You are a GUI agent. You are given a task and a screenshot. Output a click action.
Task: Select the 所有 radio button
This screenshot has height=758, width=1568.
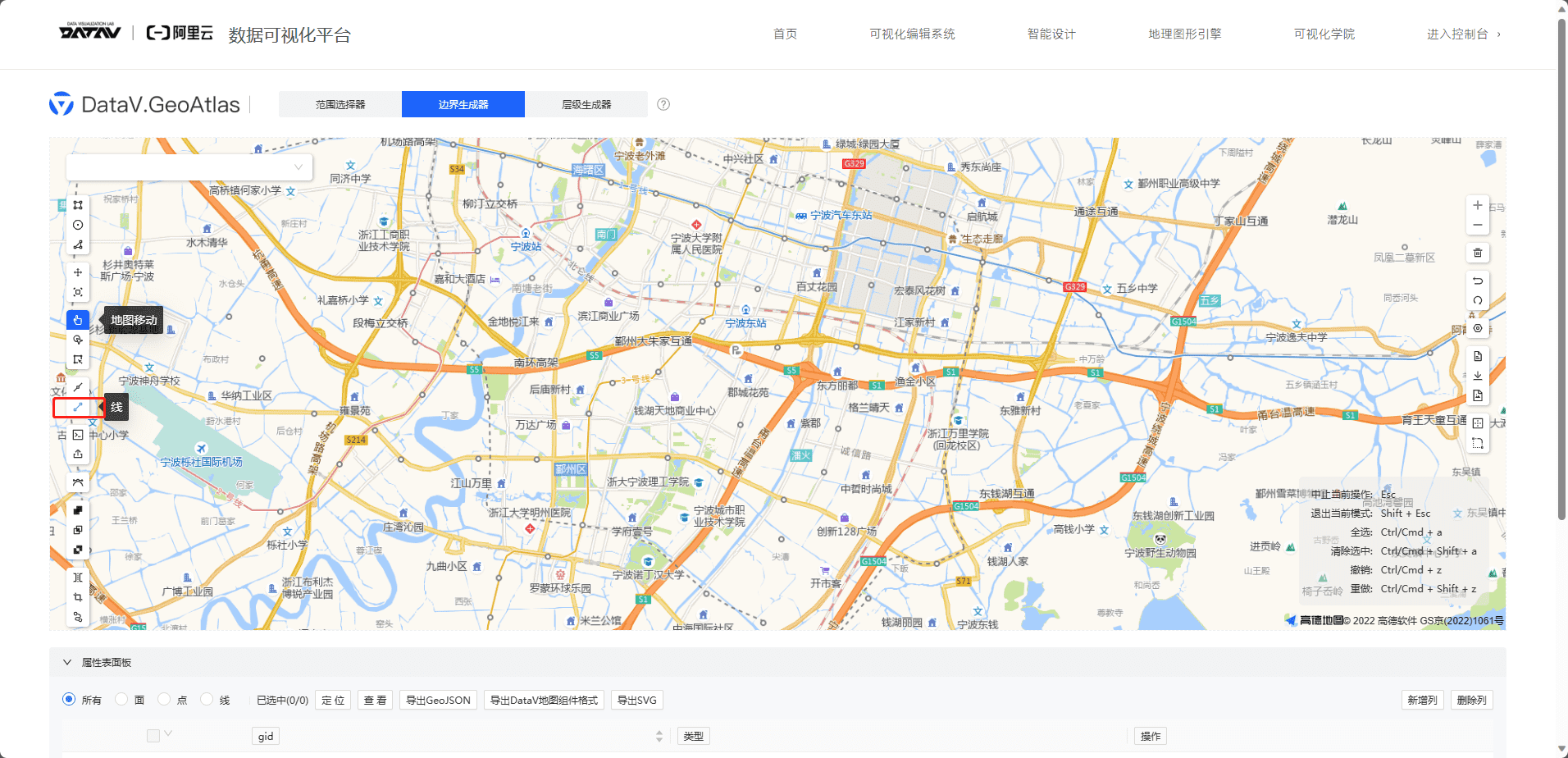69,699
